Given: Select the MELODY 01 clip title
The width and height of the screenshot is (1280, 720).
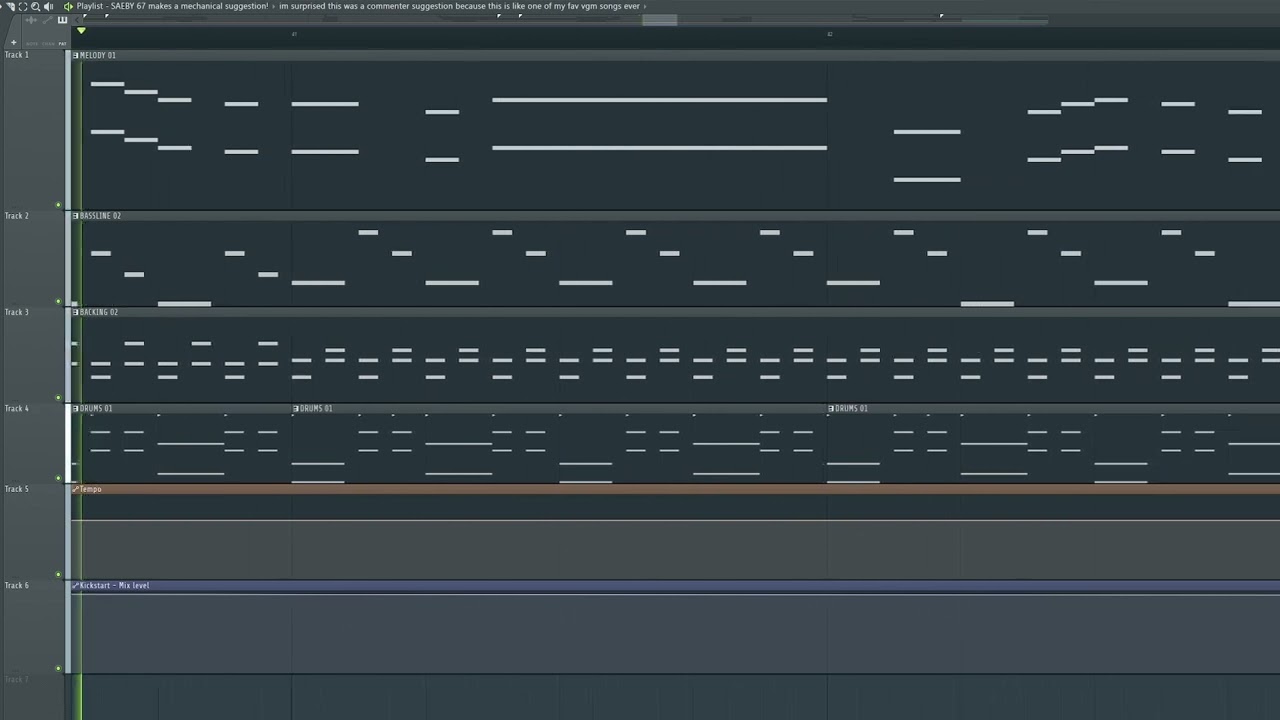Looking at the screenshot, I should 98,55.
